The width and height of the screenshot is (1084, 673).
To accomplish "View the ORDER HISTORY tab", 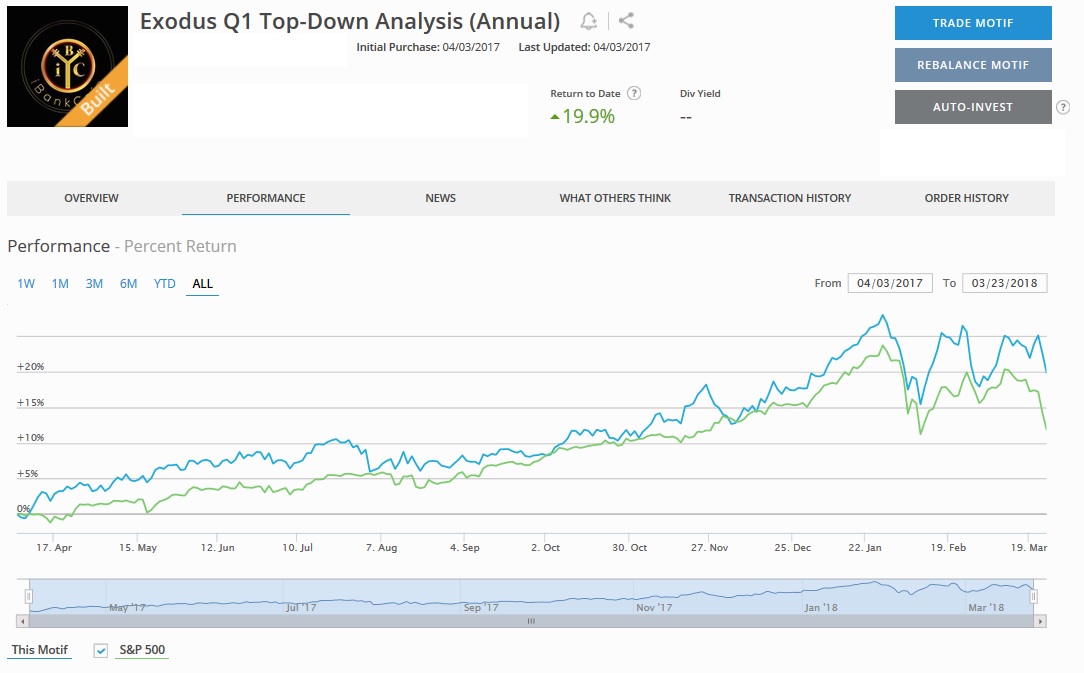I will pos(966,198).
